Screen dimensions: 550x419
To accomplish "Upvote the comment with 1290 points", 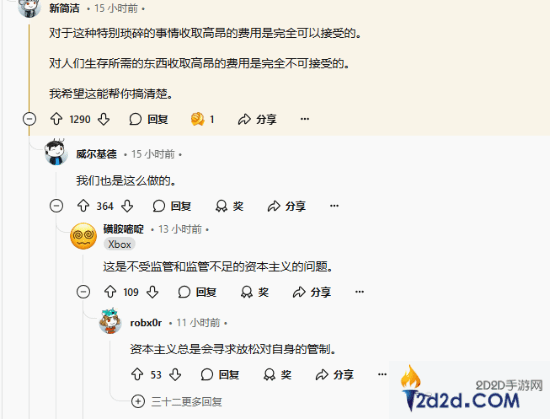I will click(x=56, y=119).
